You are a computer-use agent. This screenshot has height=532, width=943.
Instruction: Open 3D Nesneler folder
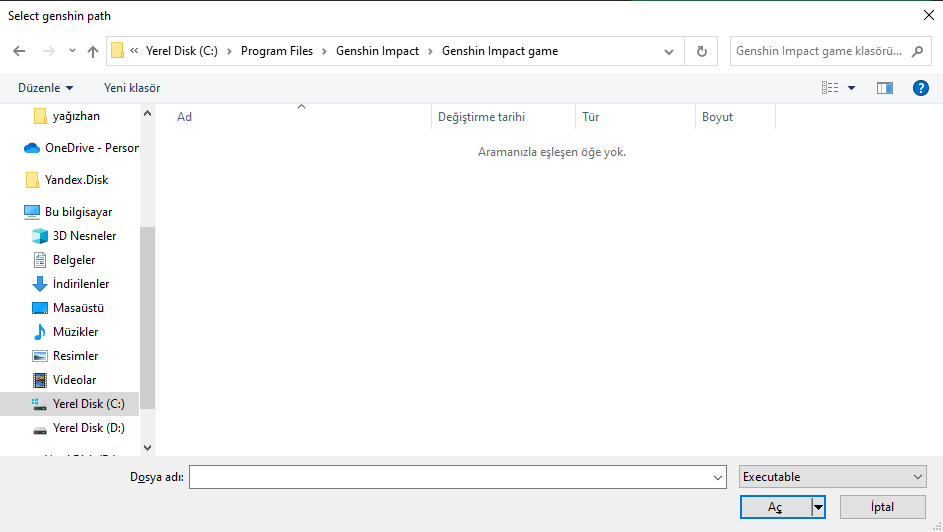[x=84, y=236]
